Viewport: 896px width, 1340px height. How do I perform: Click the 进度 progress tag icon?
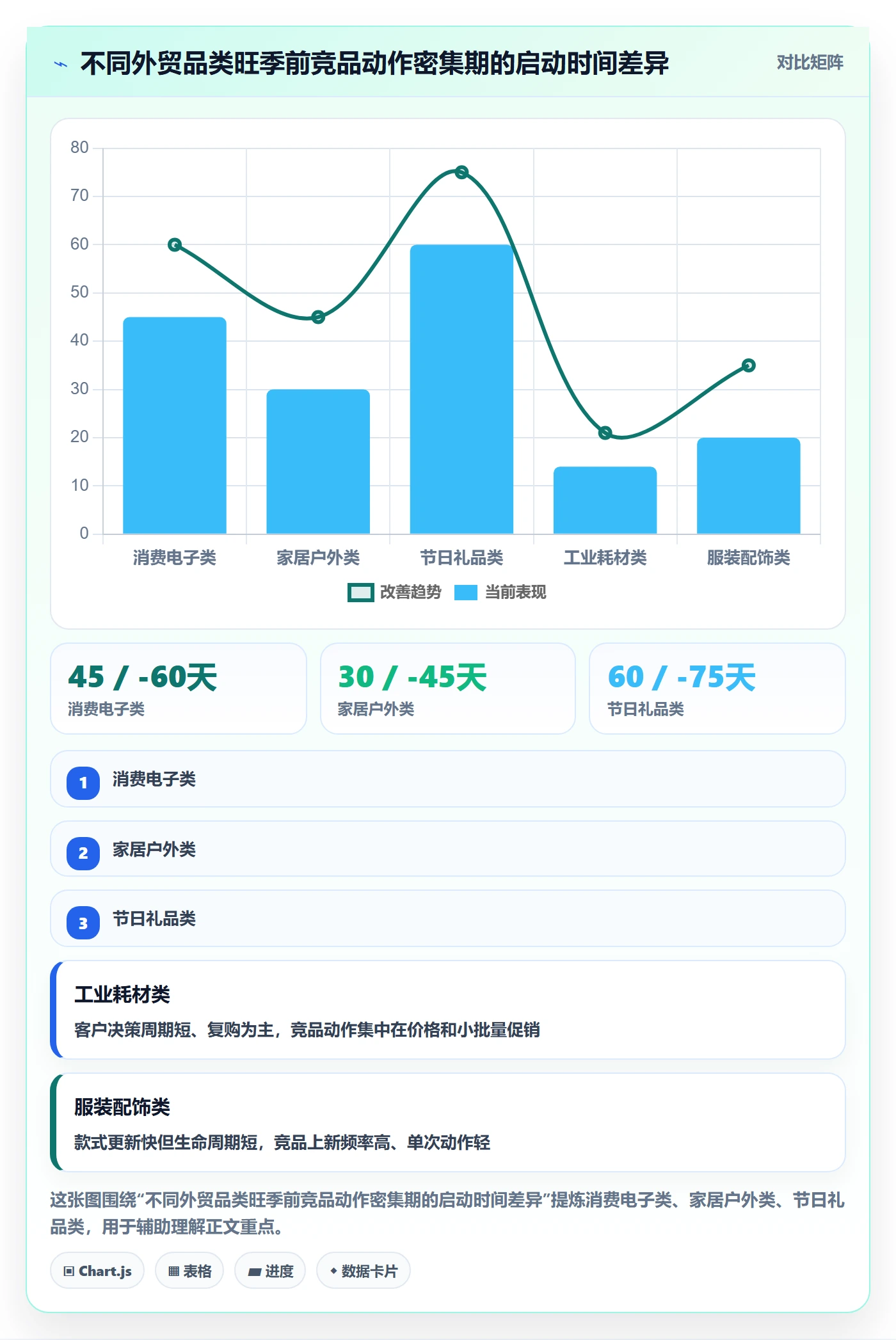[x=255, y=1272]
